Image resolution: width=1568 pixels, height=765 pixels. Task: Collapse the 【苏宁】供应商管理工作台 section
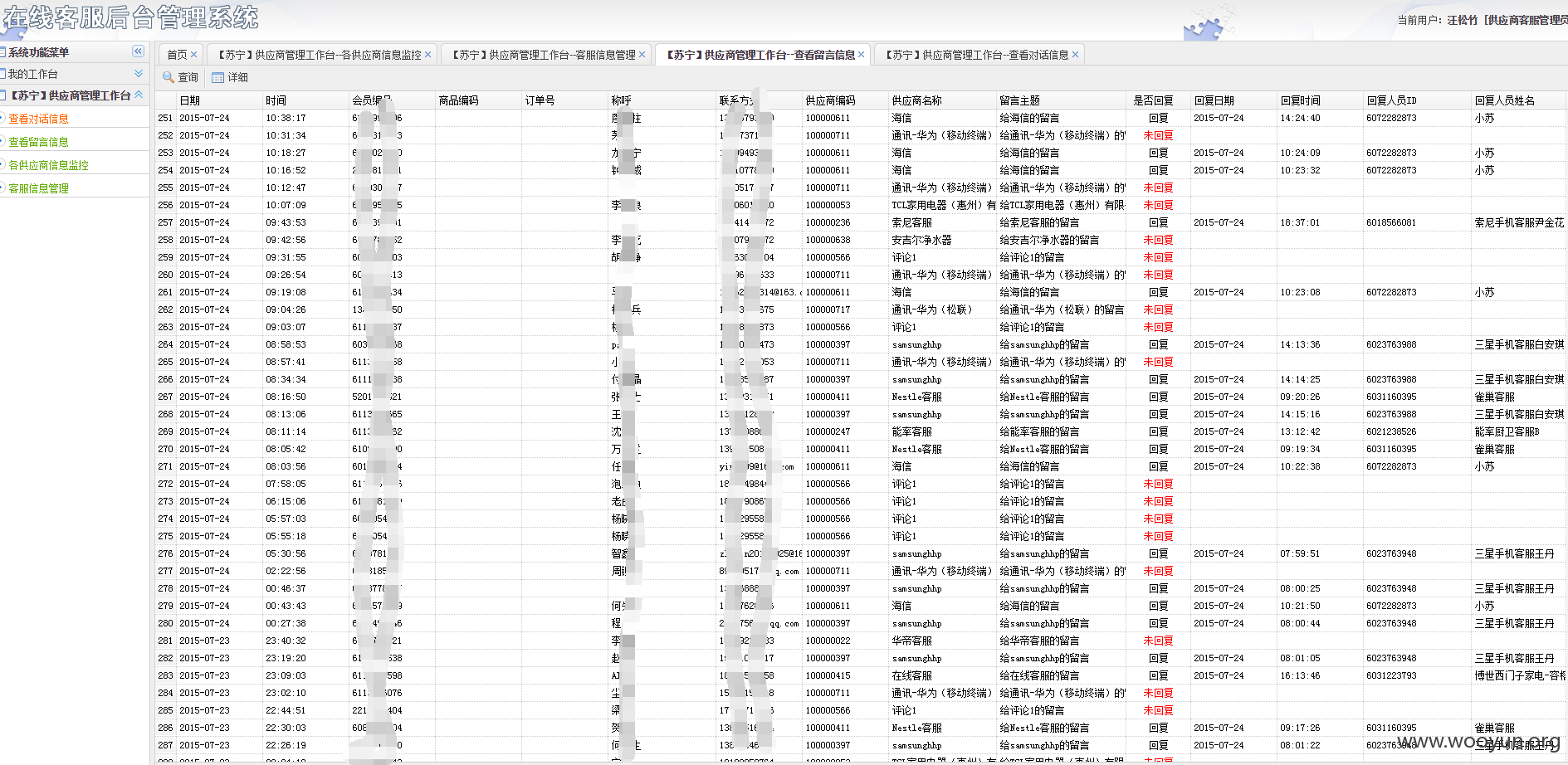[x=139, y=95]
